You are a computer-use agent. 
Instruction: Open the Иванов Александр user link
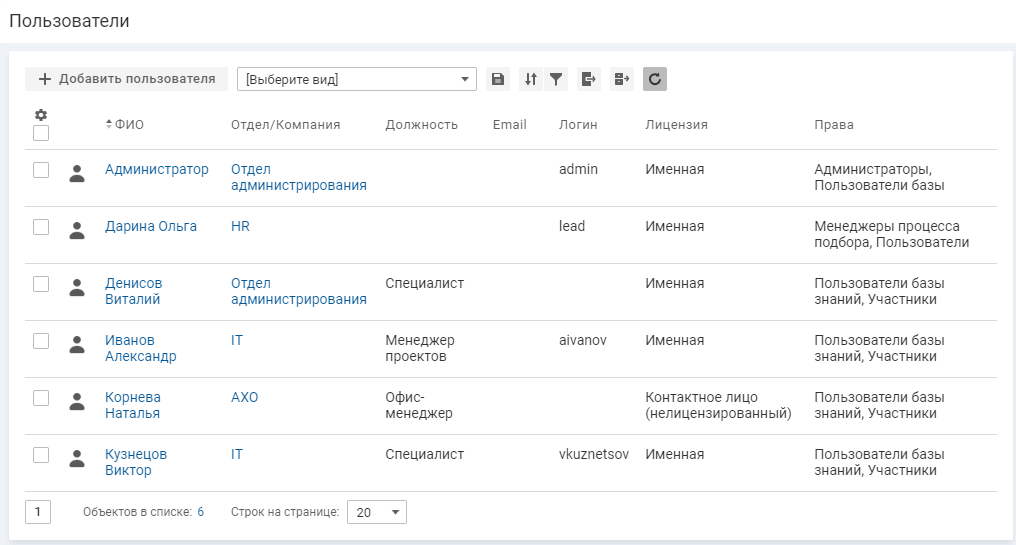[x=140, y=348]
